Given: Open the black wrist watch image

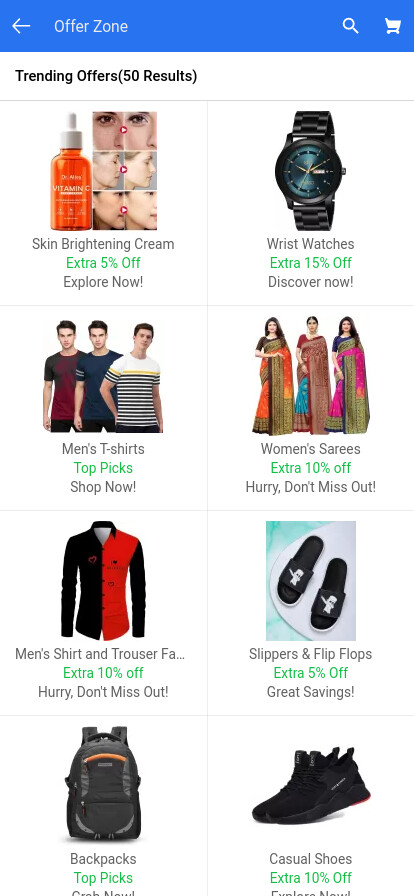Looking at the screenshot, I should 310,171.
